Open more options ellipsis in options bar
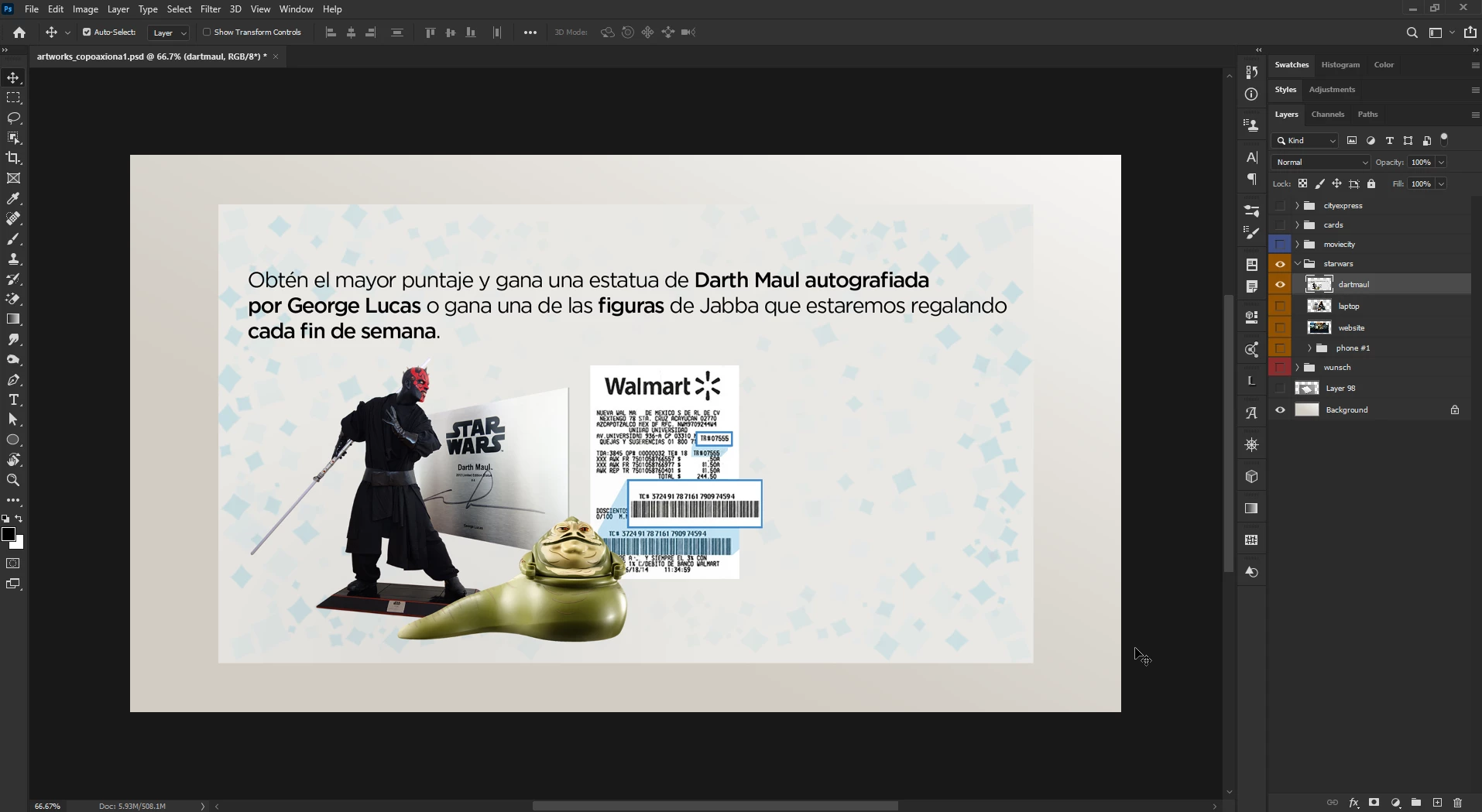 (530, 33)
